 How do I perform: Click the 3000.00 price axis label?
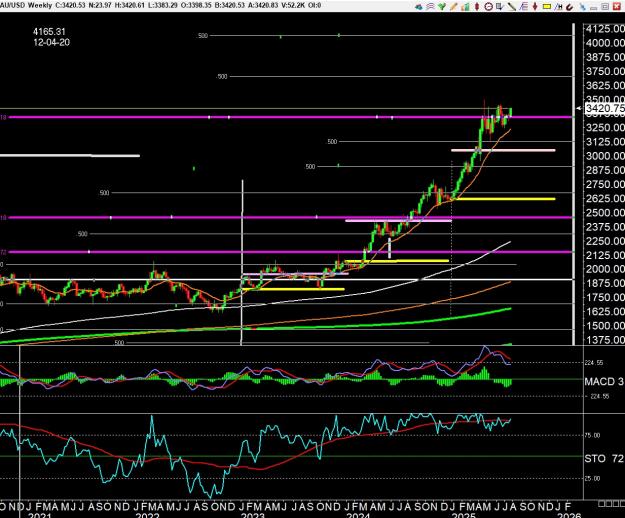tap(605, 156)
